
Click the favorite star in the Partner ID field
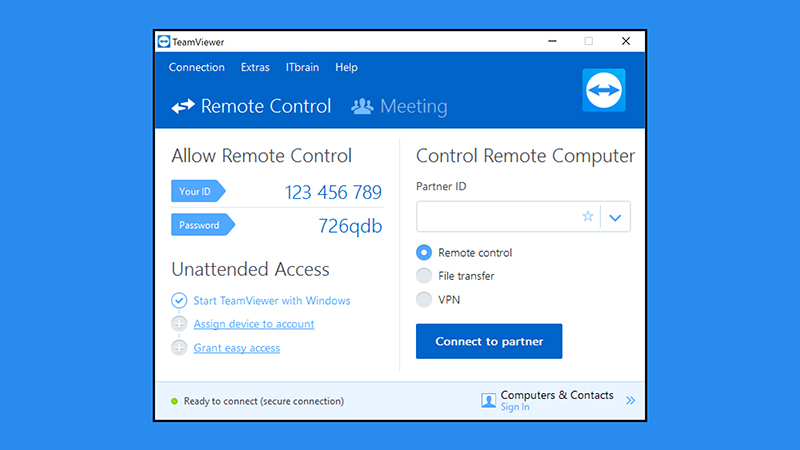588,216
